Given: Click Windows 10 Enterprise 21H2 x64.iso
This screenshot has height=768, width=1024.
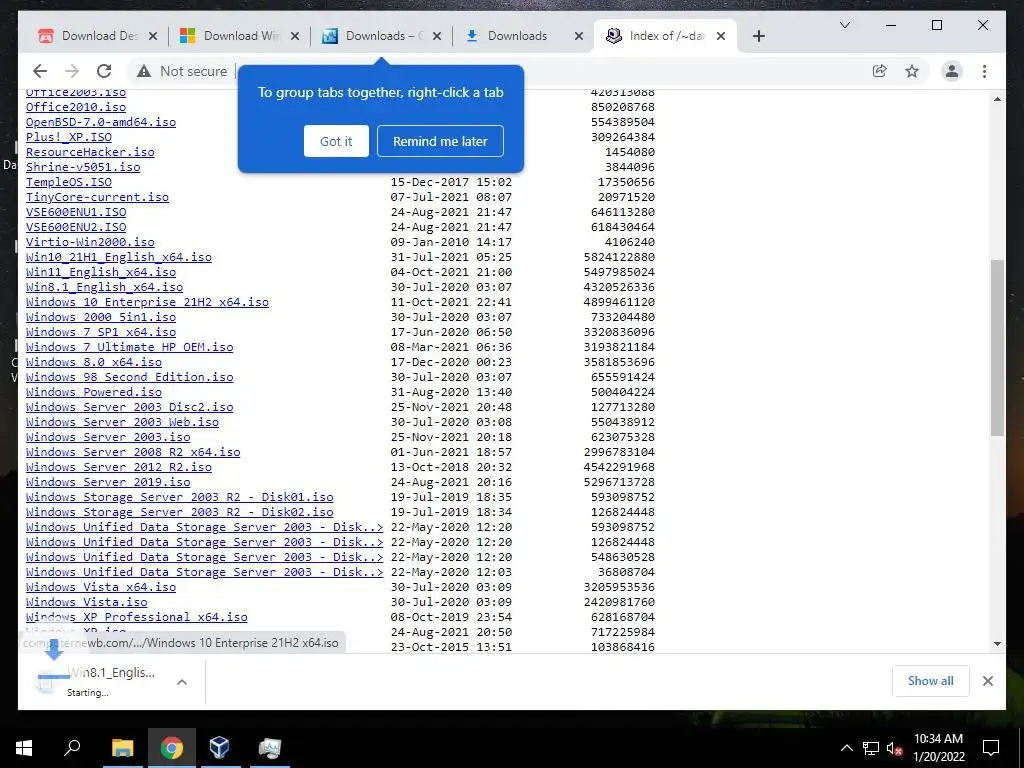Looking at the screenshot, I should tap(148, 302).
